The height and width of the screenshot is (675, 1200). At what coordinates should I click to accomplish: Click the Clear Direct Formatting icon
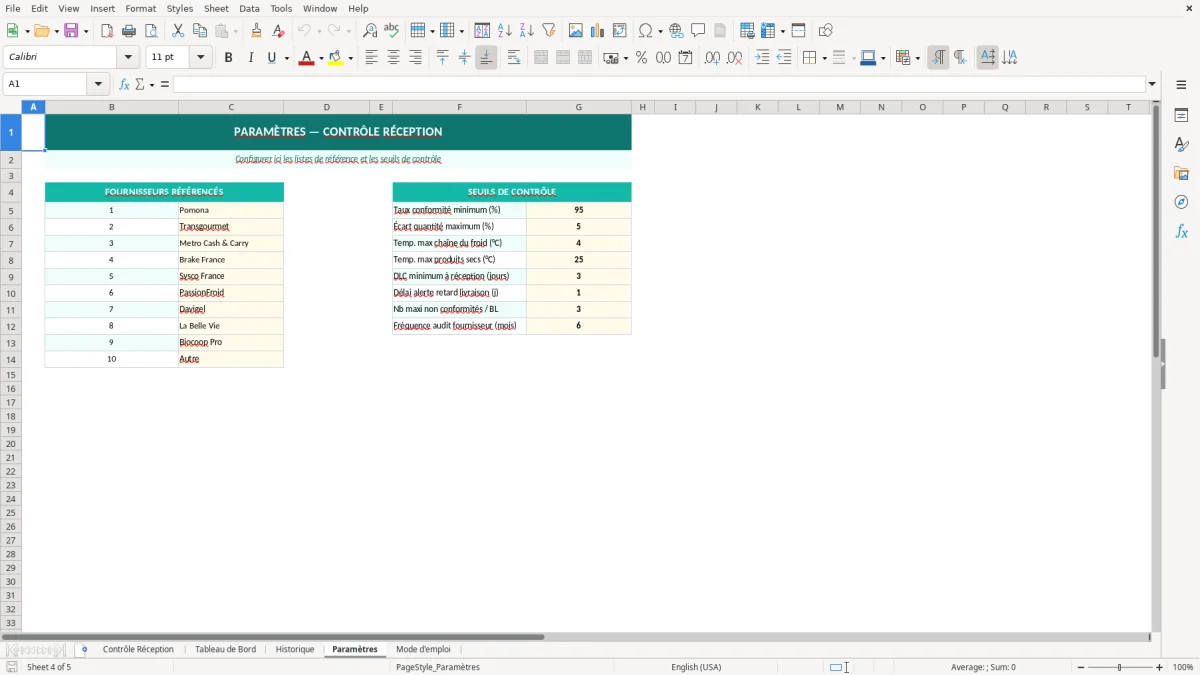click(279, 31)
